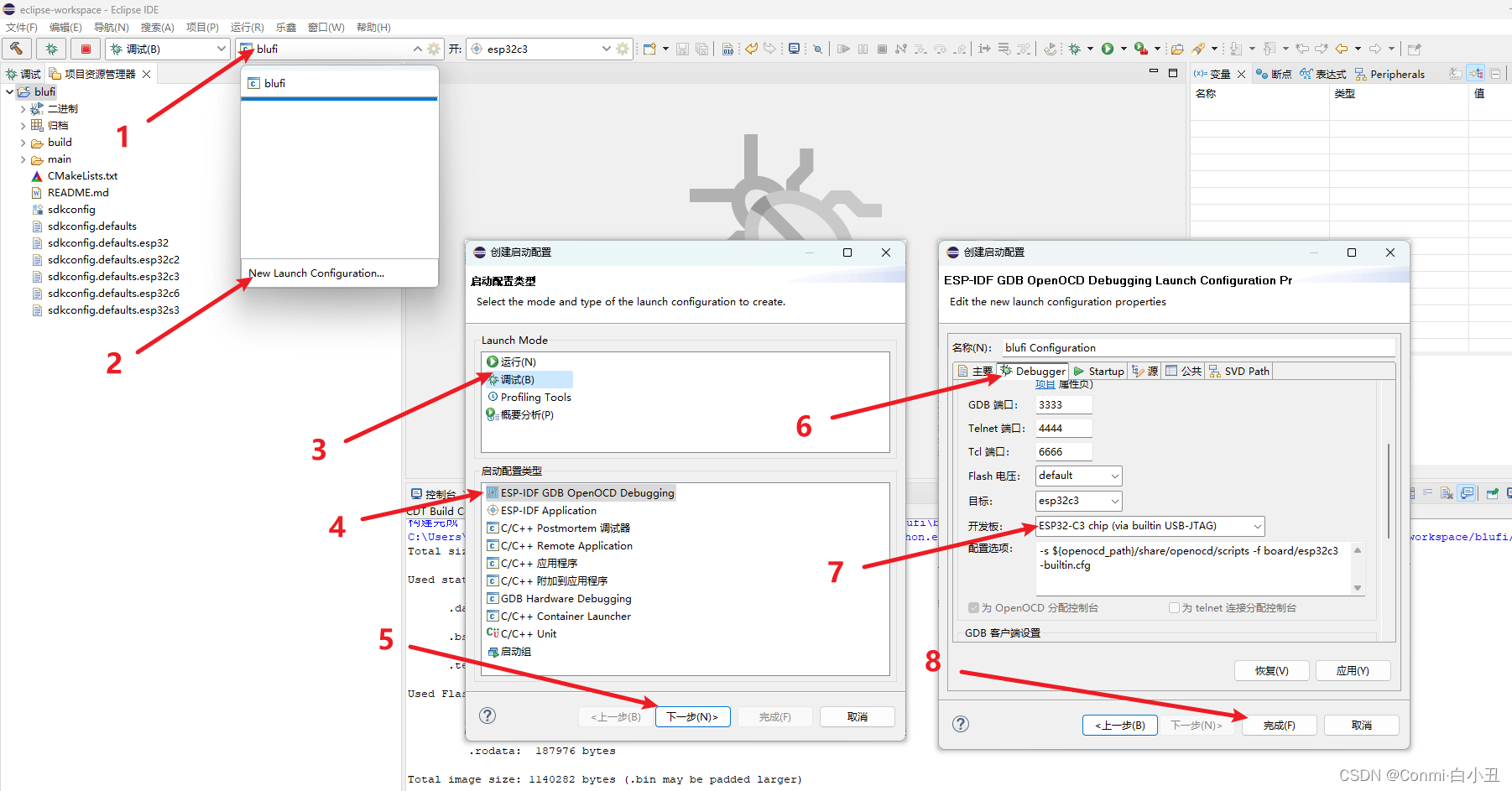The height and width of the screenshot is (791, 1512).
Task: Click the Telnet 端口 field showing 4444
Action: 1063,429
